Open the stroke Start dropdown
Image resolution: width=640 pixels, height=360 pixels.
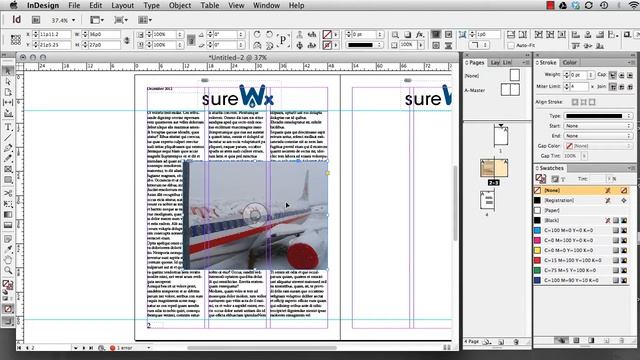click(x=598, y=126)
